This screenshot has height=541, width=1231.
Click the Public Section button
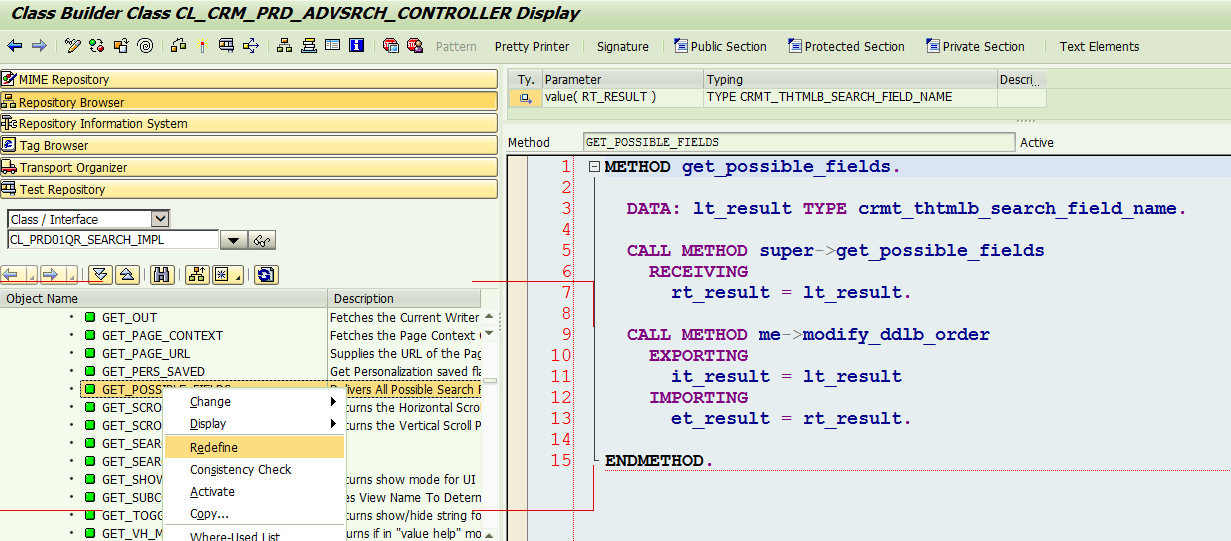click(x=720, y=46)
